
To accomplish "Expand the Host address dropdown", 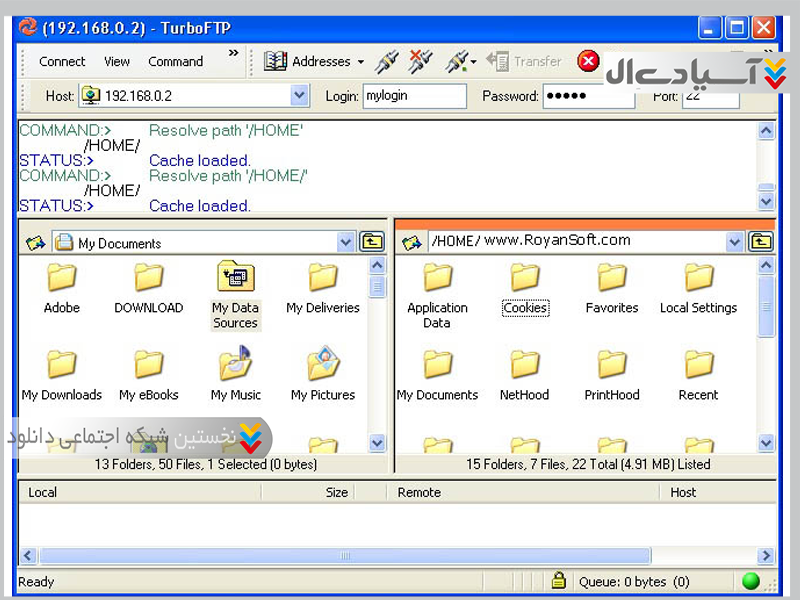I will point(300,96).
